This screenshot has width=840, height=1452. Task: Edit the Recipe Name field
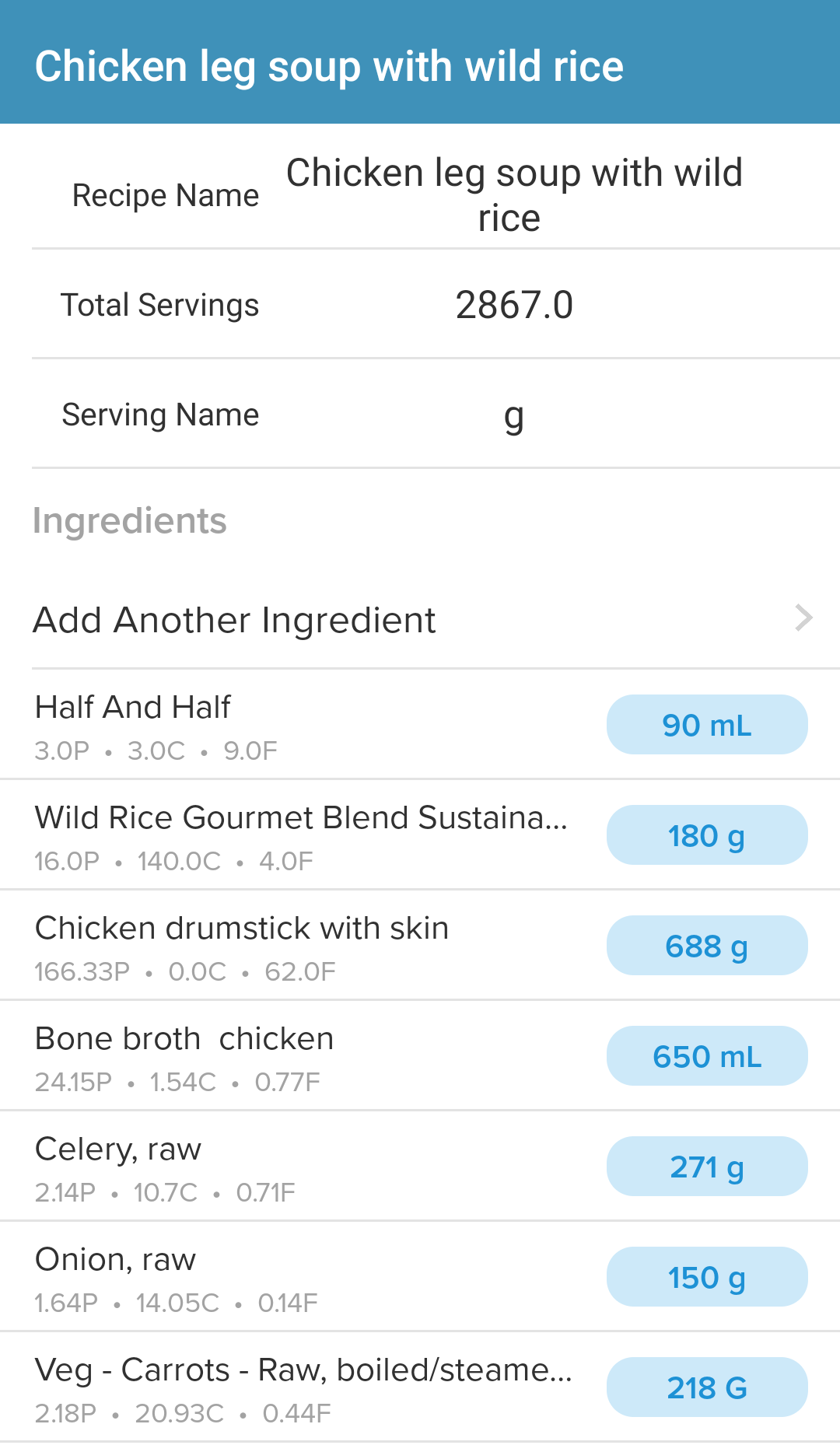(513, 194)
